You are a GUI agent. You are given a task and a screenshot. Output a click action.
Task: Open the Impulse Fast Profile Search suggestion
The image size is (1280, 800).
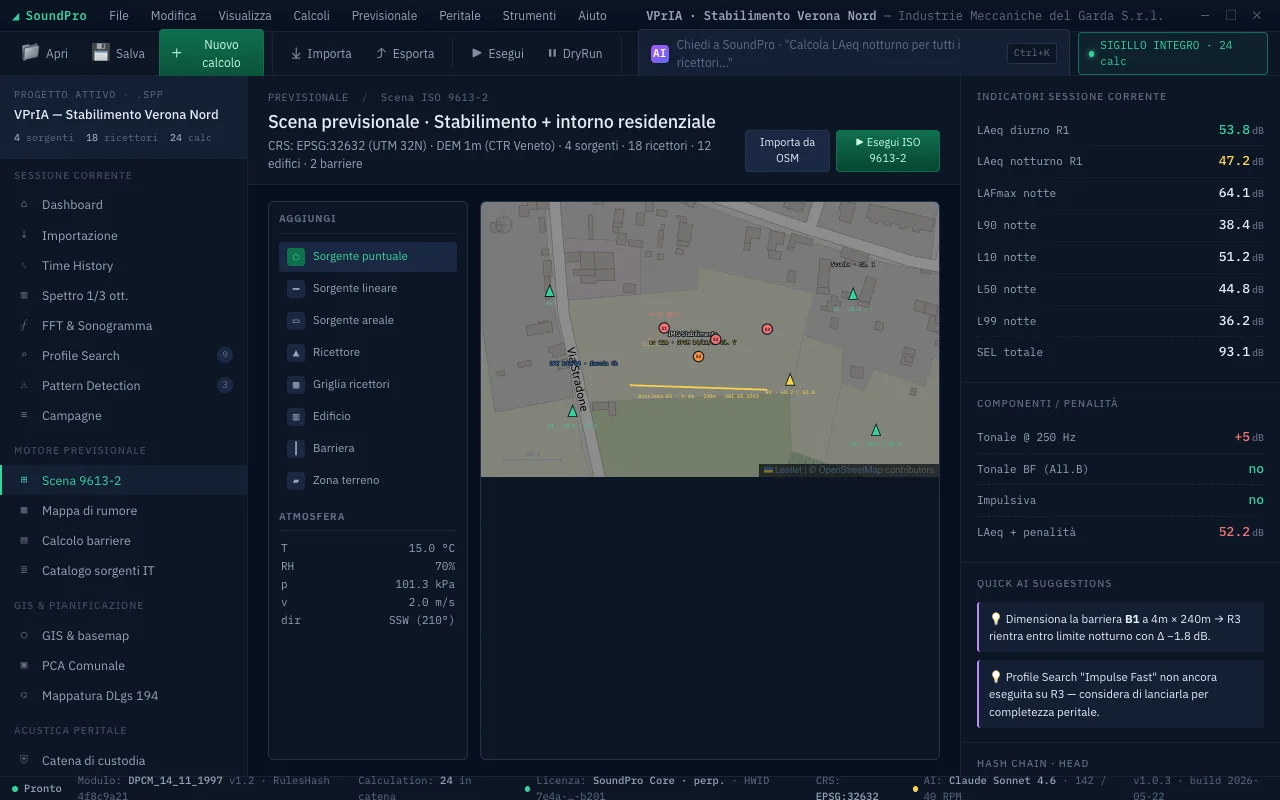(x=1120, y=694)
